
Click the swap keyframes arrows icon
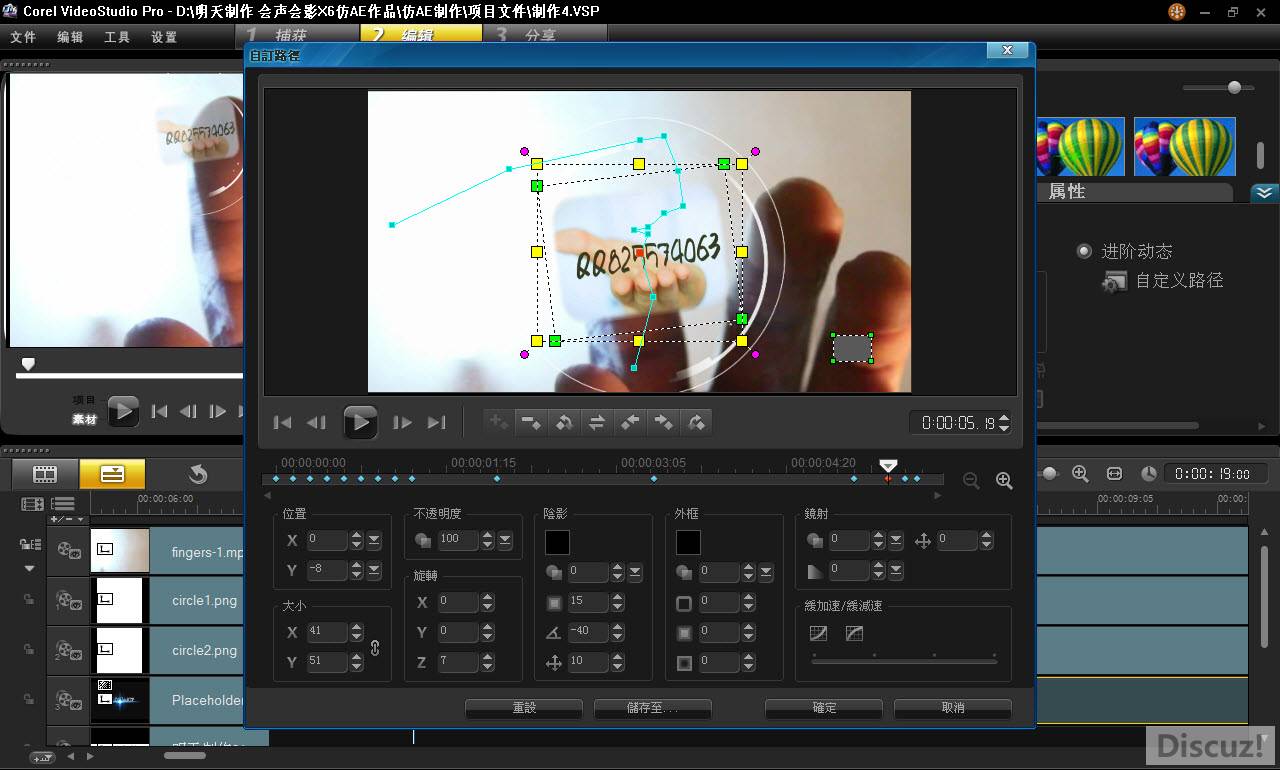(597, 422)
